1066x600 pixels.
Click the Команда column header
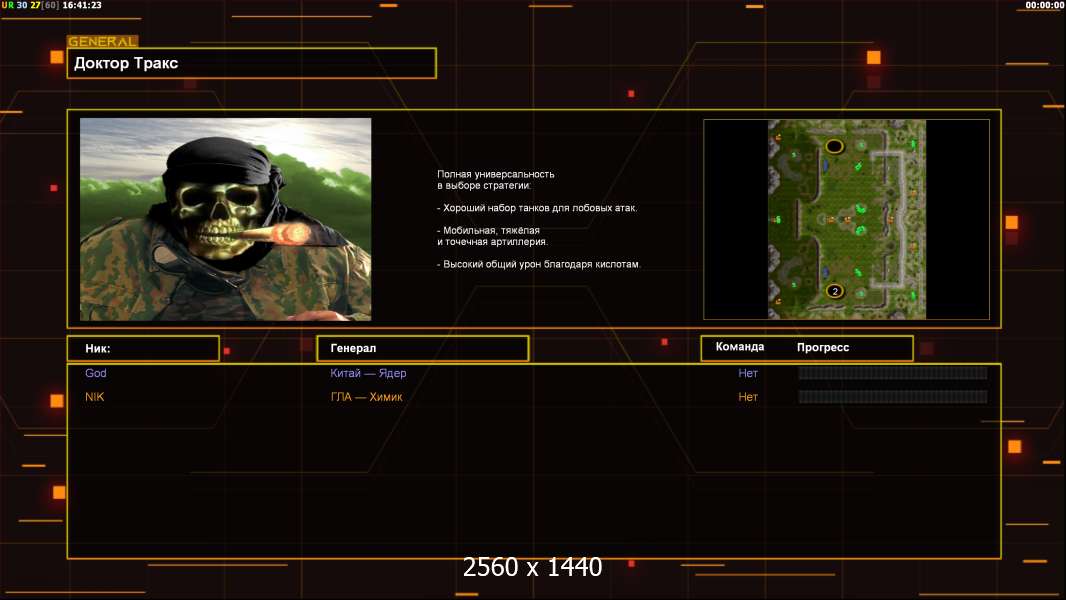coord(740,347)
